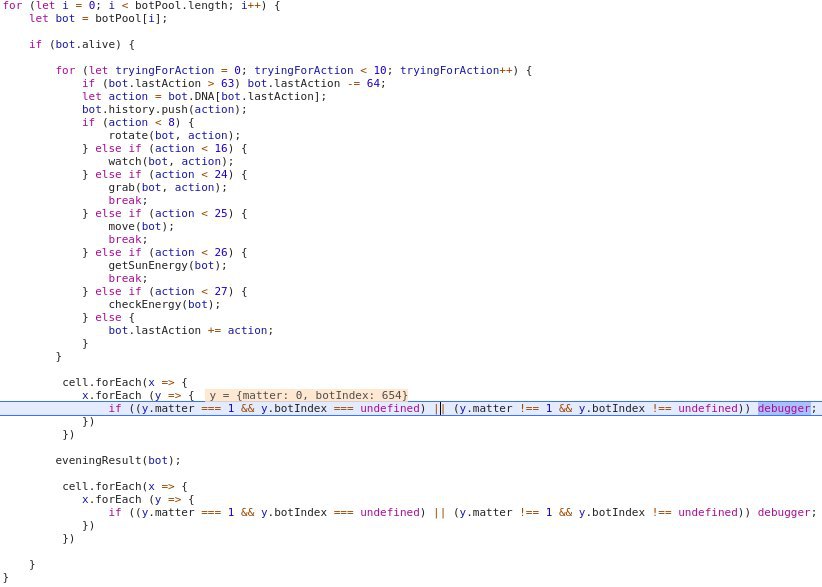Click the 'move(bot);' call
Image resolution: width=822 pixels, height=587 pixels.
(x=141, y=226)
